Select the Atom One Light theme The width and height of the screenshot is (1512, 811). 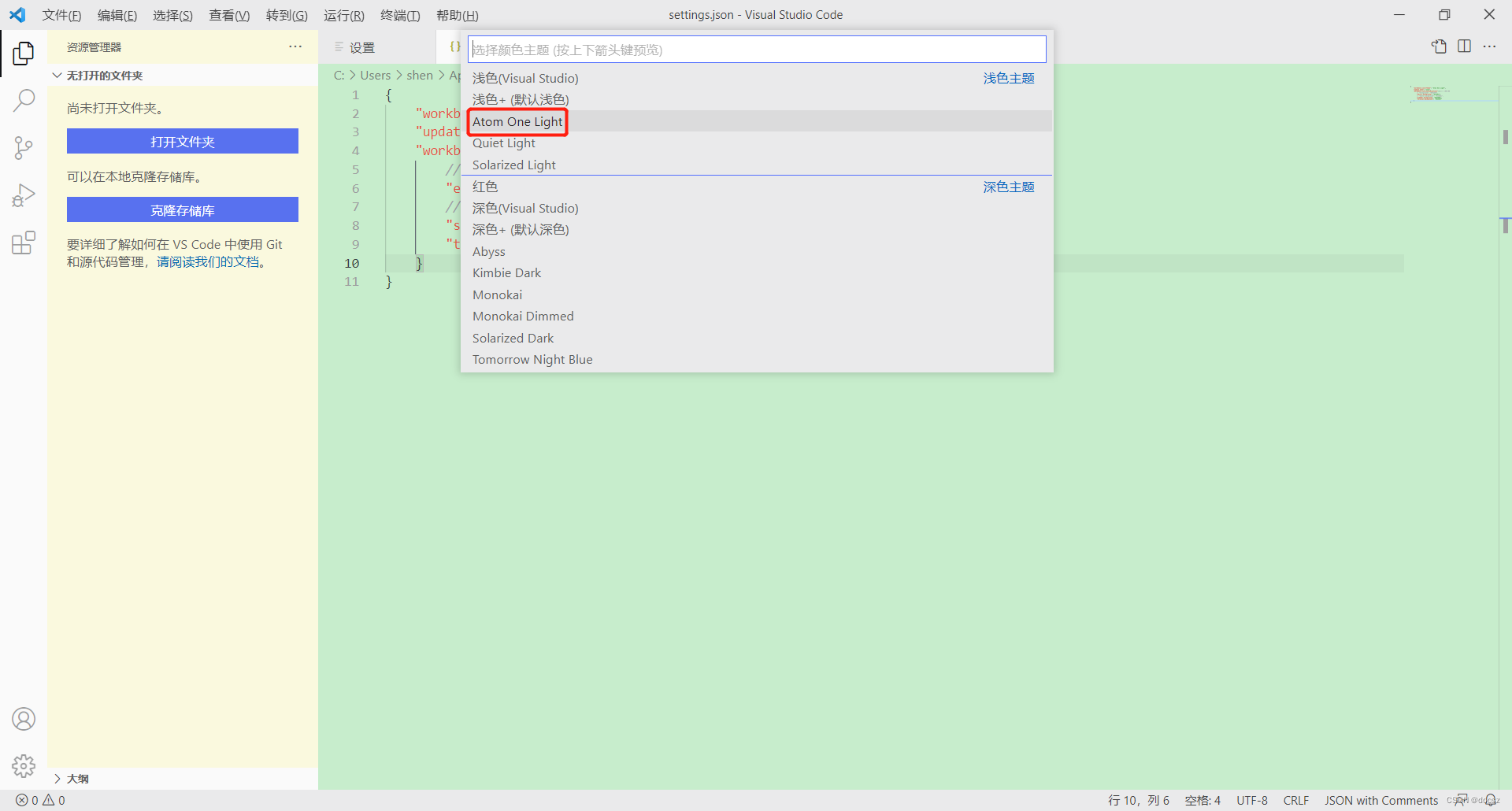(x=757, y=121)
